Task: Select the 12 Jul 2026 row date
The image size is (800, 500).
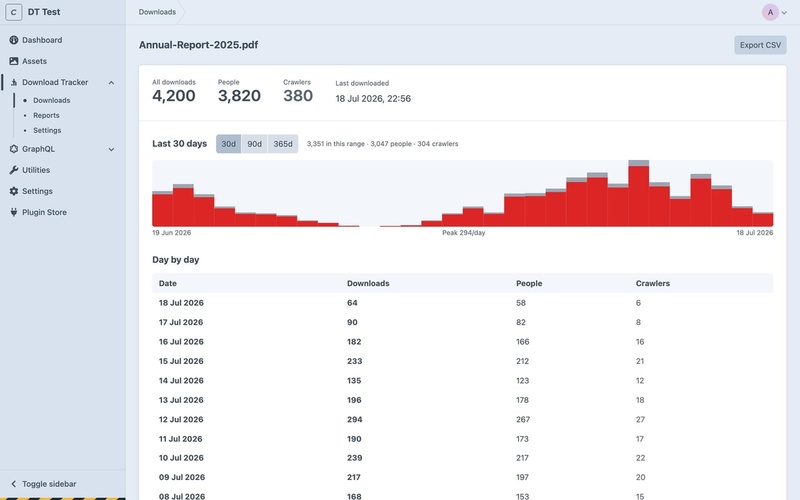Action: (181, 419)
